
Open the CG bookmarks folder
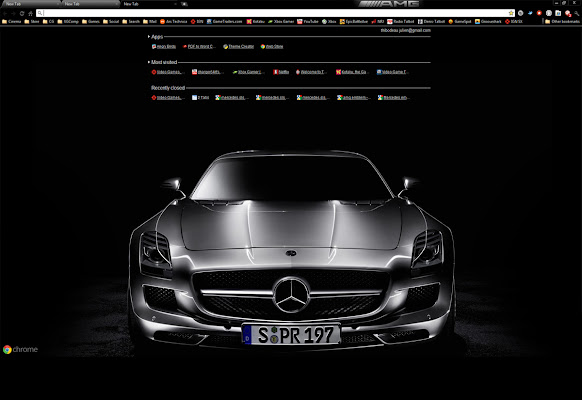coord(48,22)
